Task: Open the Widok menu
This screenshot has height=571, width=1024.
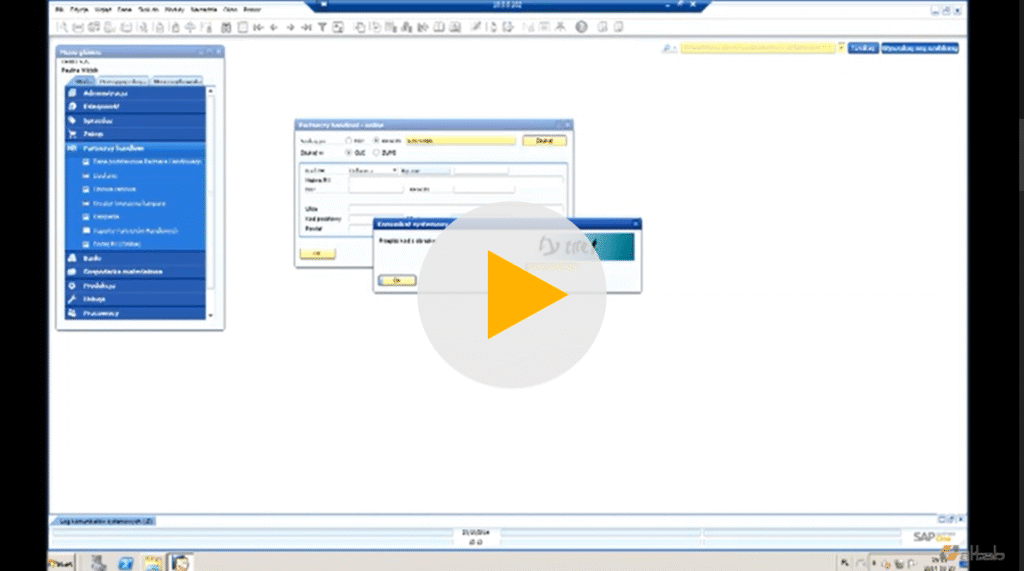Action: [103, 10]
